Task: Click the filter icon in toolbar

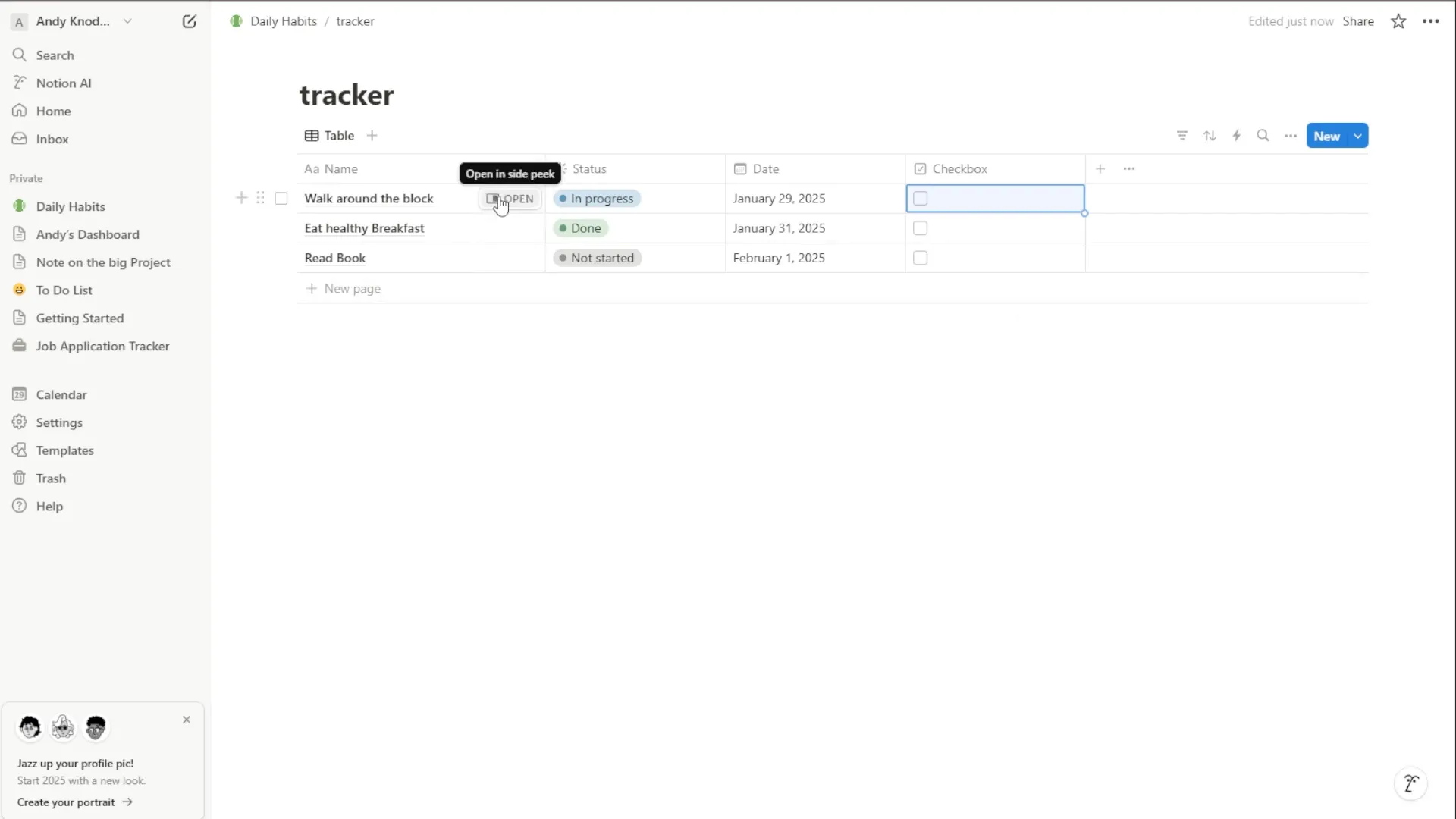Action: pos(1182,135)
